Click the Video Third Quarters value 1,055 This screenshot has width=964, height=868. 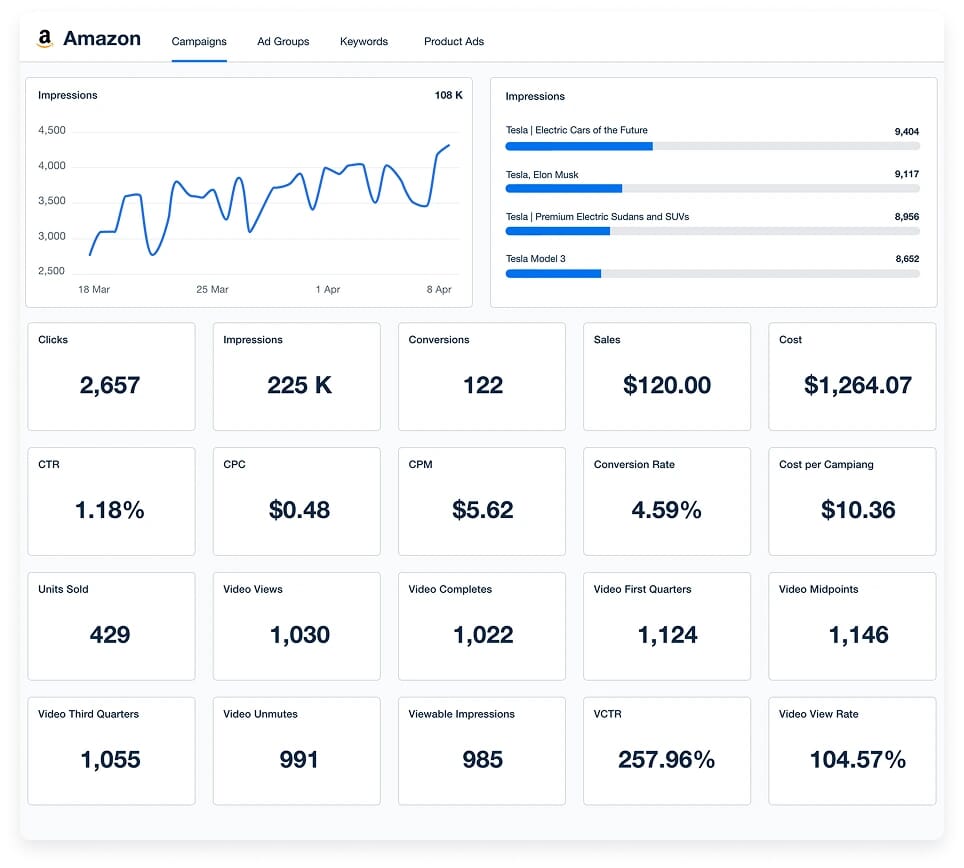[x=110, y=760]
